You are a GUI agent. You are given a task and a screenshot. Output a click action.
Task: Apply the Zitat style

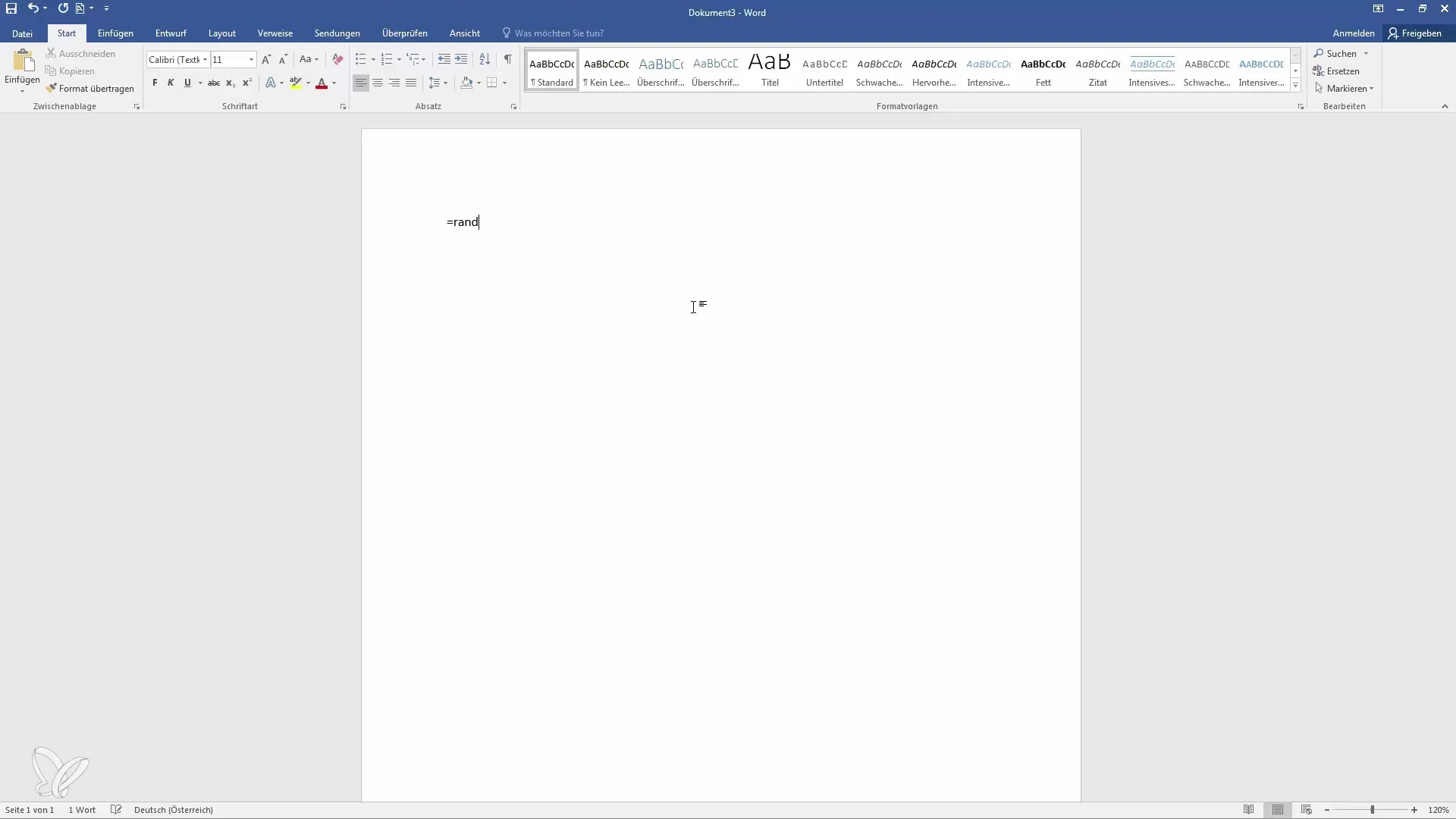point(1098,70)
